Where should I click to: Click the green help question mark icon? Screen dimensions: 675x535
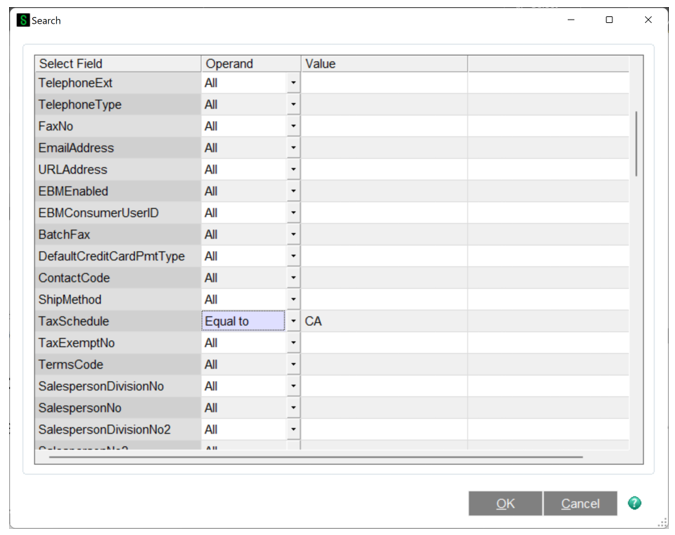coord(634,503)
